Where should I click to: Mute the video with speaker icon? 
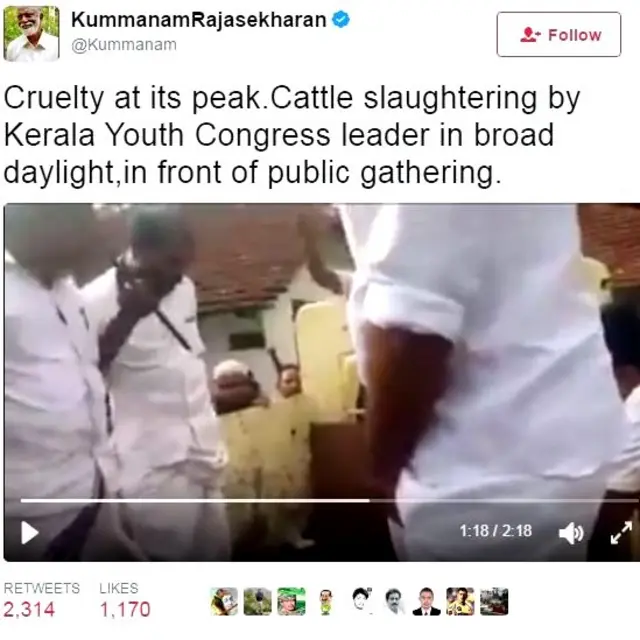[x=571, y=533]
